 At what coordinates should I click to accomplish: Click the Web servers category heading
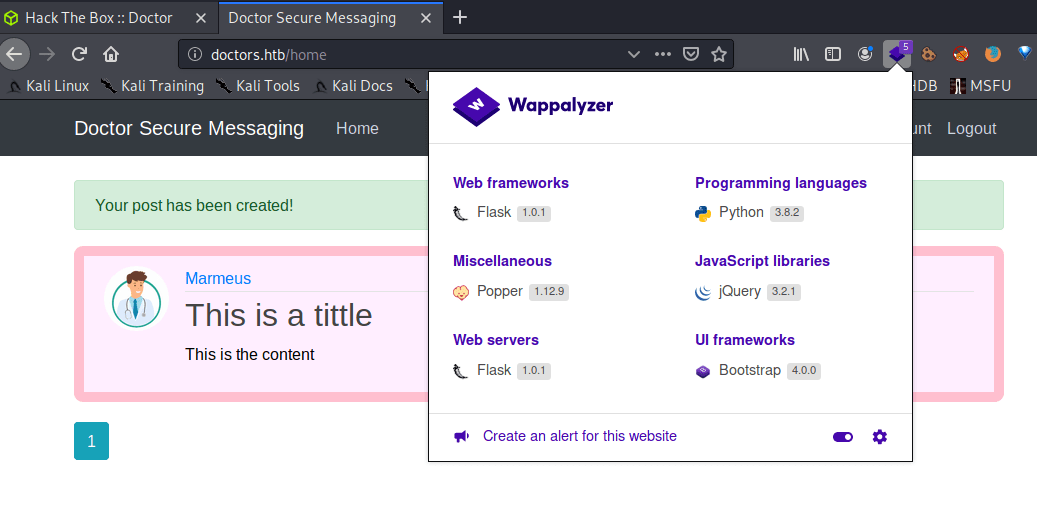coord(496,339)
